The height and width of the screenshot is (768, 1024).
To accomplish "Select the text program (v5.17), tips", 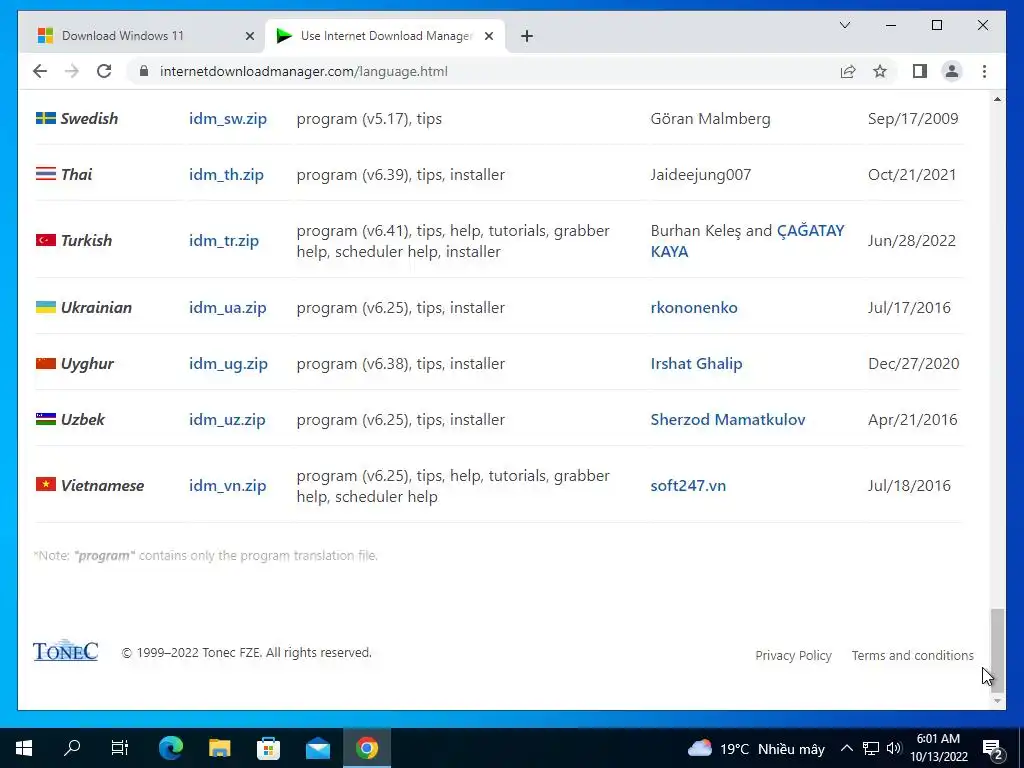I will tap(369, 119).
